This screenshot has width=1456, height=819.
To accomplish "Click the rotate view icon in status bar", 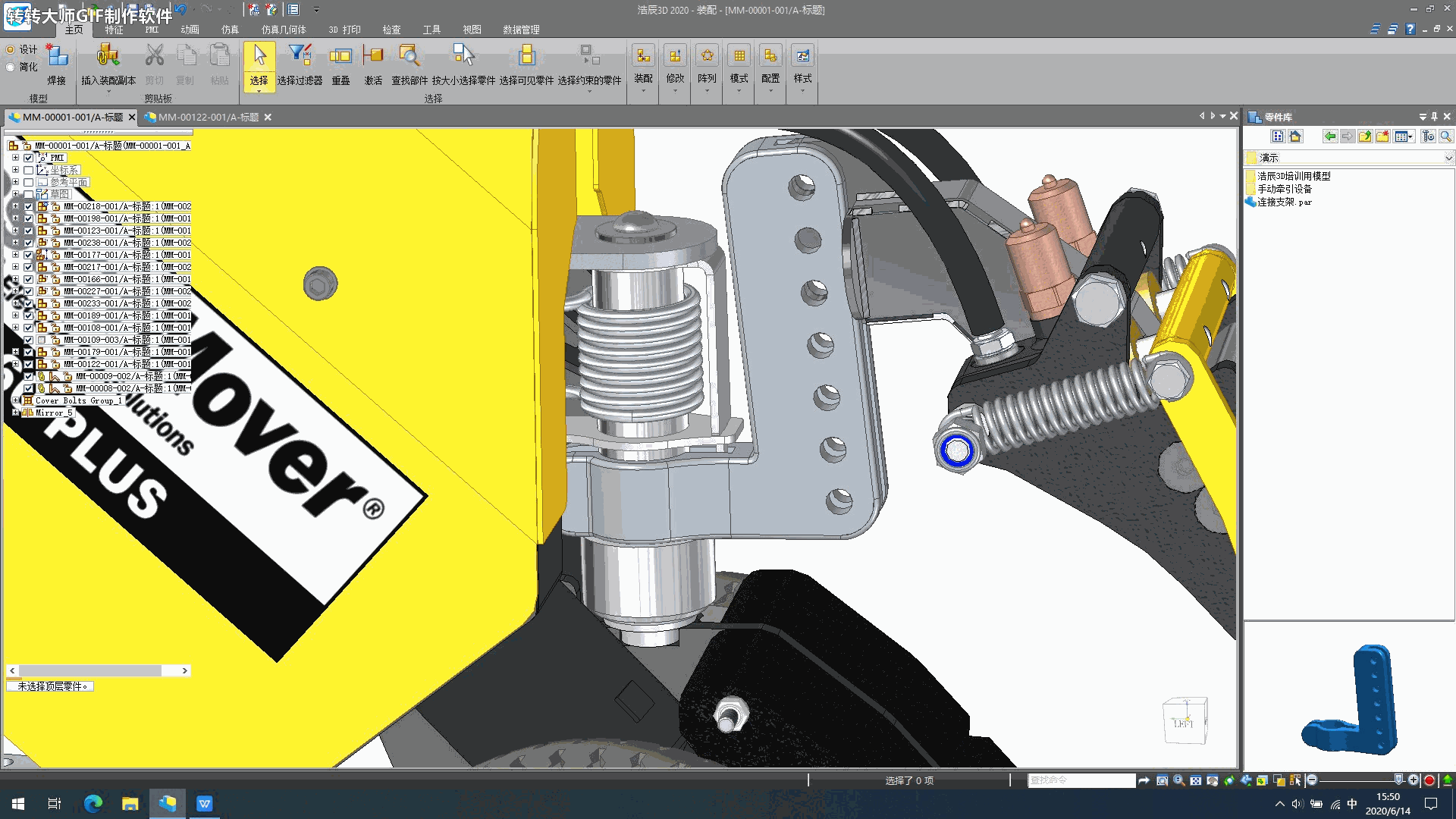I will click(x=1228, y=780).
